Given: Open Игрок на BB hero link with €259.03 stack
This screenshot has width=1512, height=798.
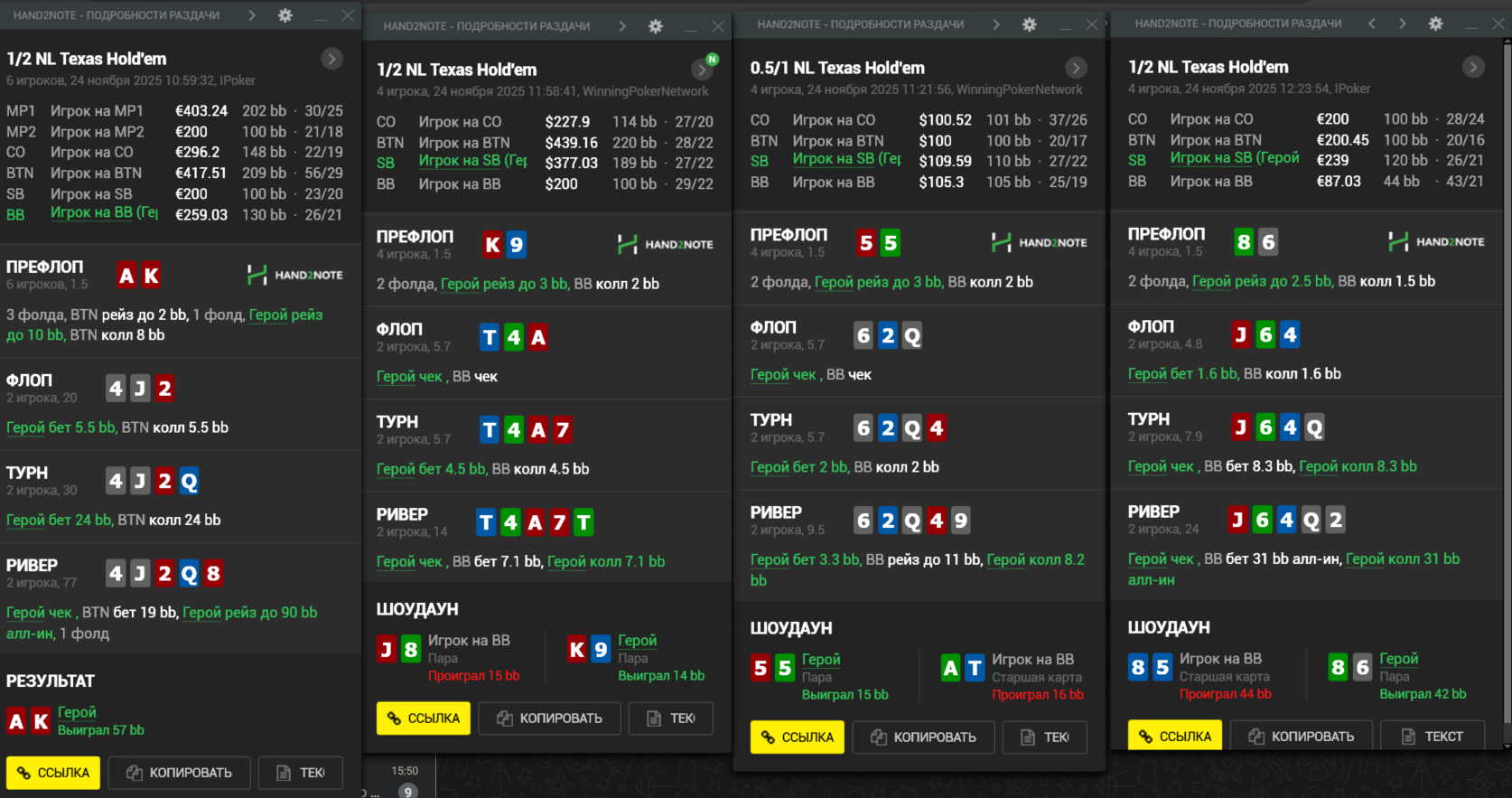Looking at the screenshot, I should (x=104, y=213).
